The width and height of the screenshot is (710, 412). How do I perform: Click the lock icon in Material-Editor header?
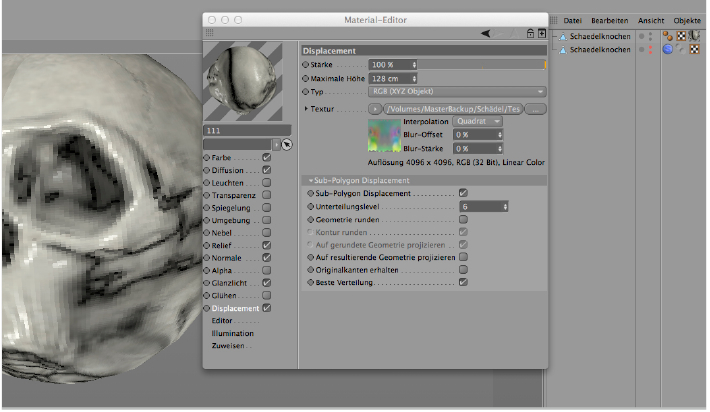(530, 33)
